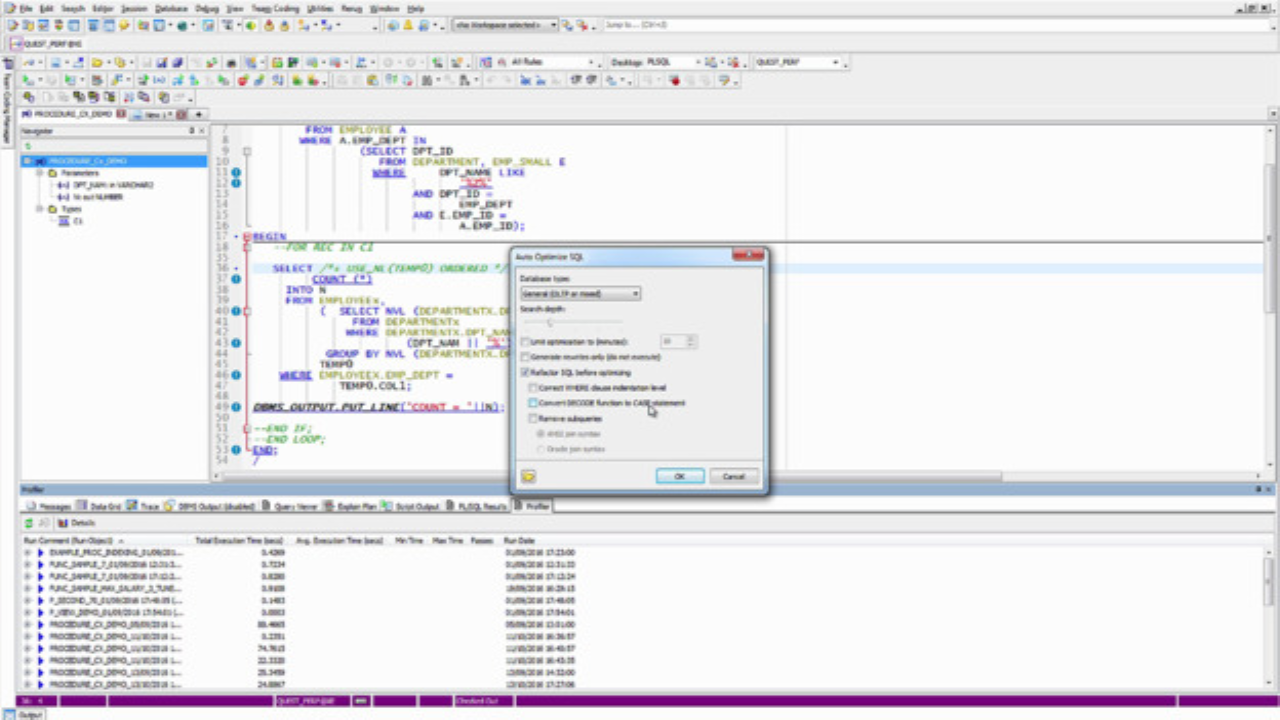Check Generate rewrites only option

point(526,356)
